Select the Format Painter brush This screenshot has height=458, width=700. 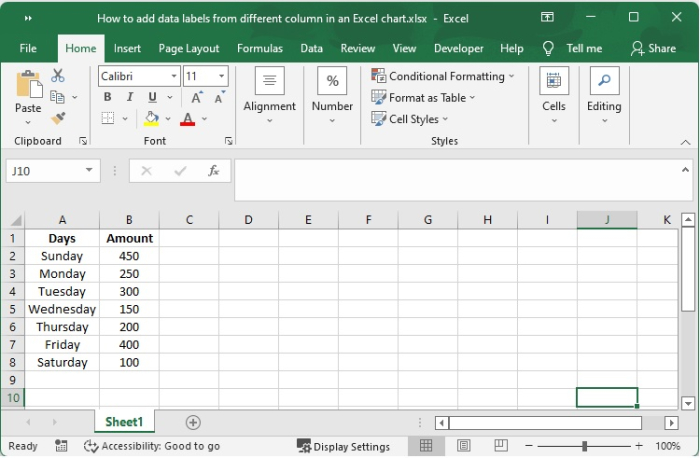pyautogui.click(x=58, y=118)
